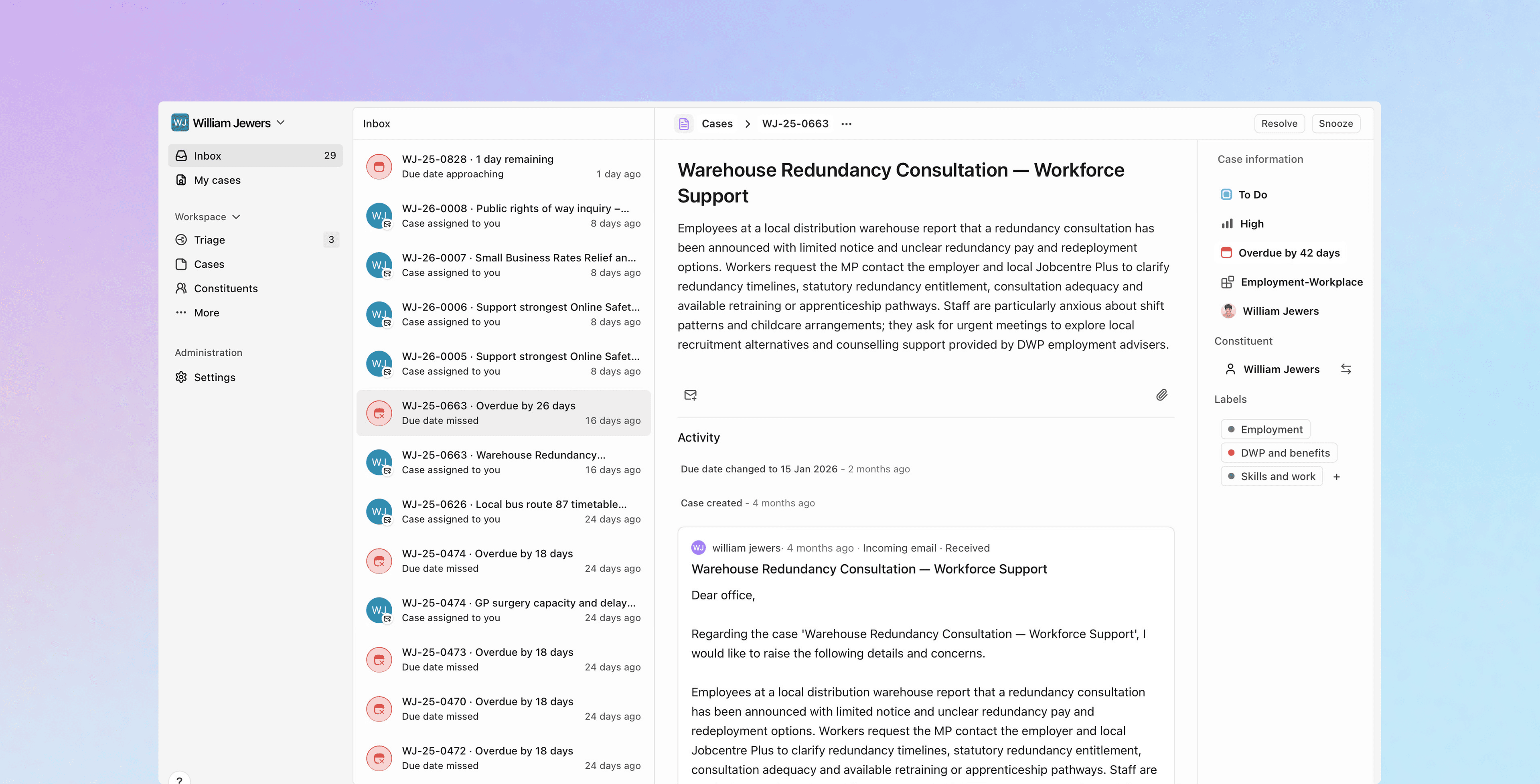Click the help question mark icon
This screenshot has height=784, width=1540.
click(x=179, y=780)
